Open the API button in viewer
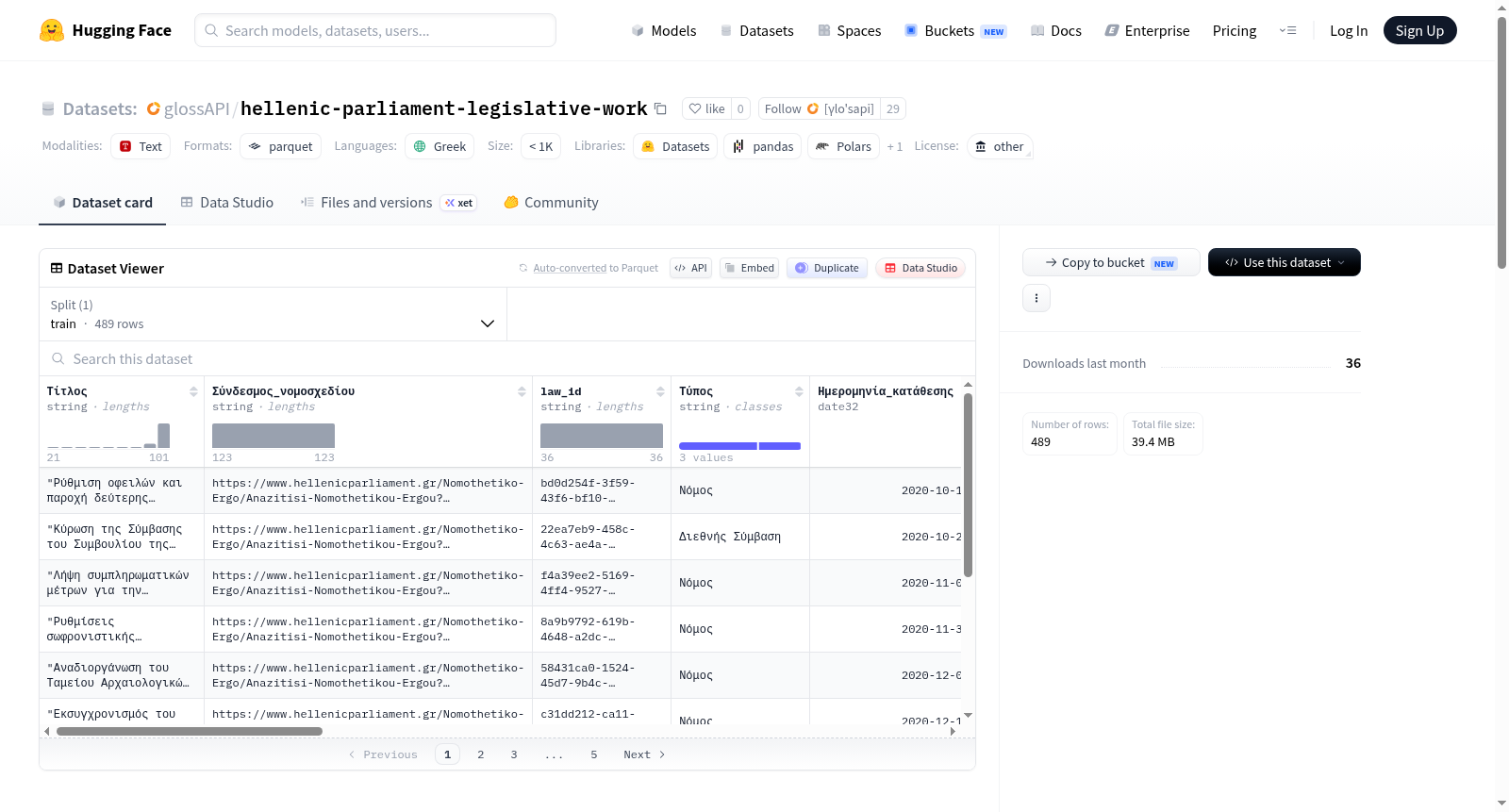This screenshot has height=812, width=1509. click(690, 268)
